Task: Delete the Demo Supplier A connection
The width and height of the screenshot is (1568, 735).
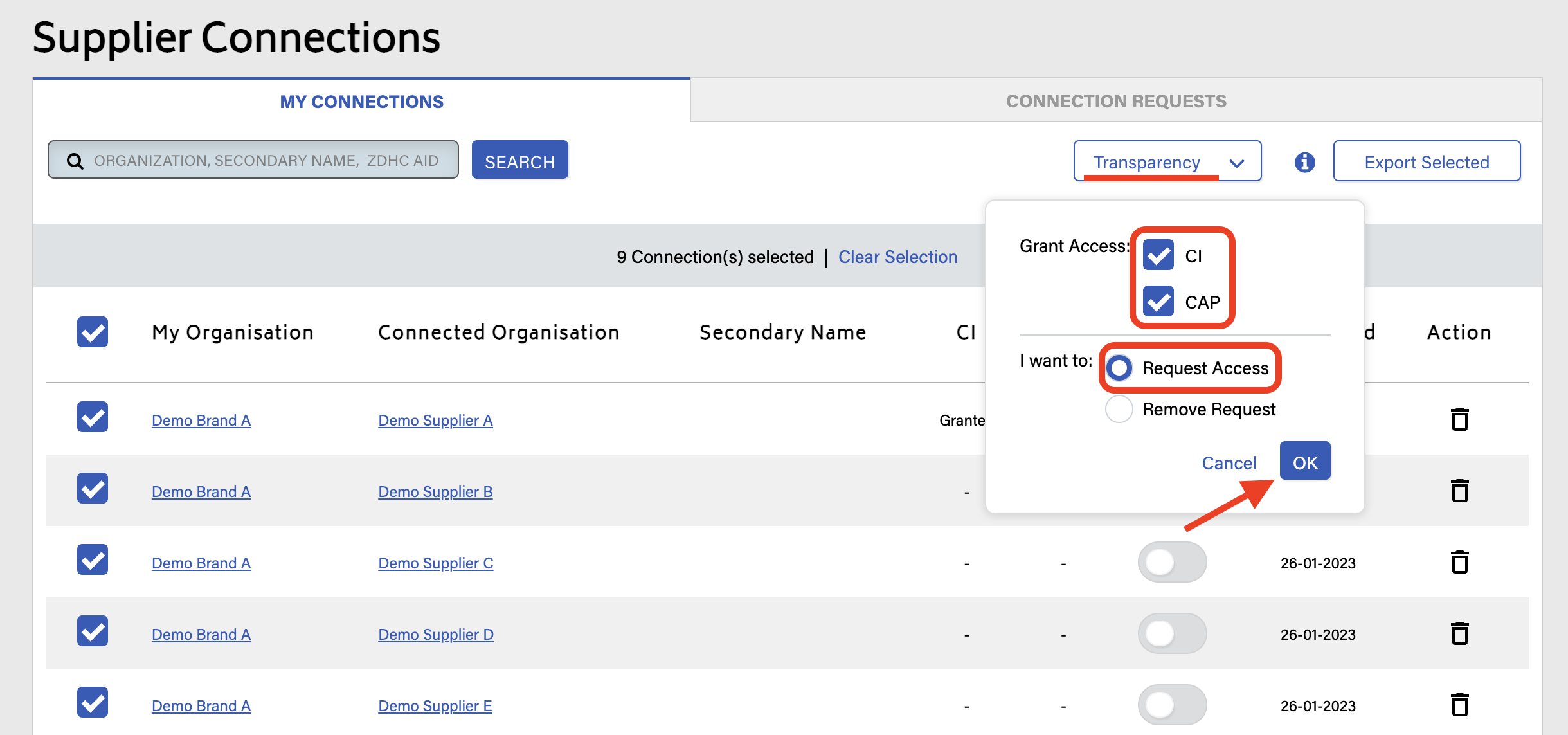Action: pyautogui.click(x=1460, y=420)
